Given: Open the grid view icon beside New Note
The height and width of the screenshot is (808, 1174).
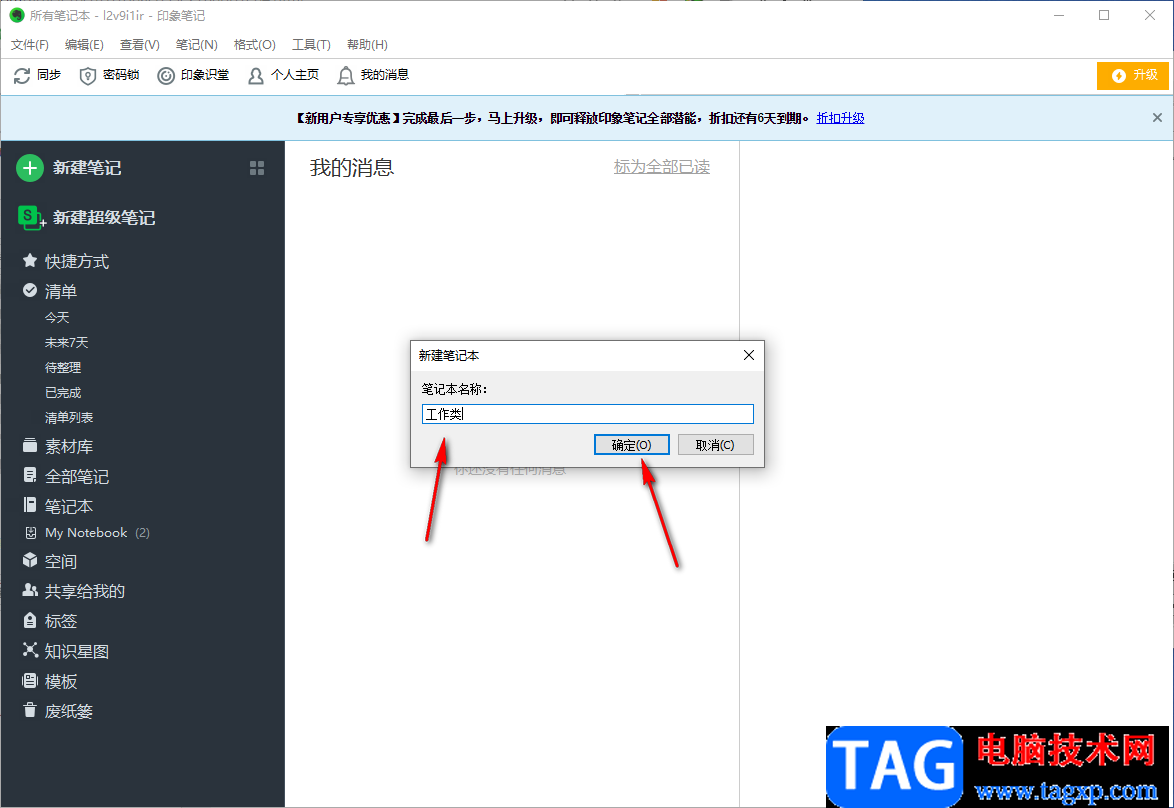Looking at the screenshot, I should pos(257,168).
